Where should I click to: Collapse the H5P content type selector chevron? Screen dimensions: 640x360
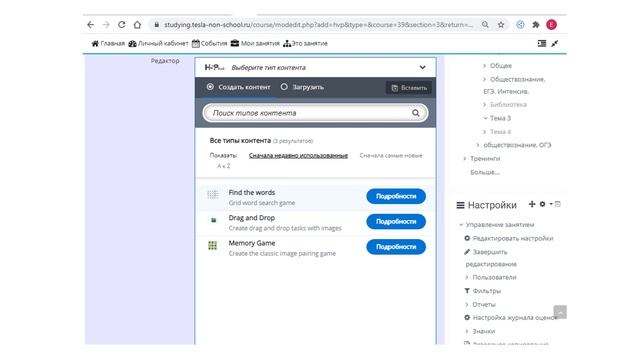click(x=422, y=67)
